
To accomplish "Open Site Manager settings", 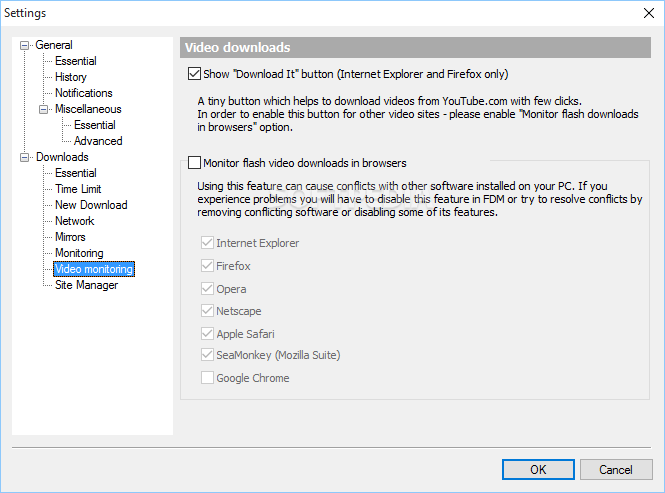I will [87, 285].
